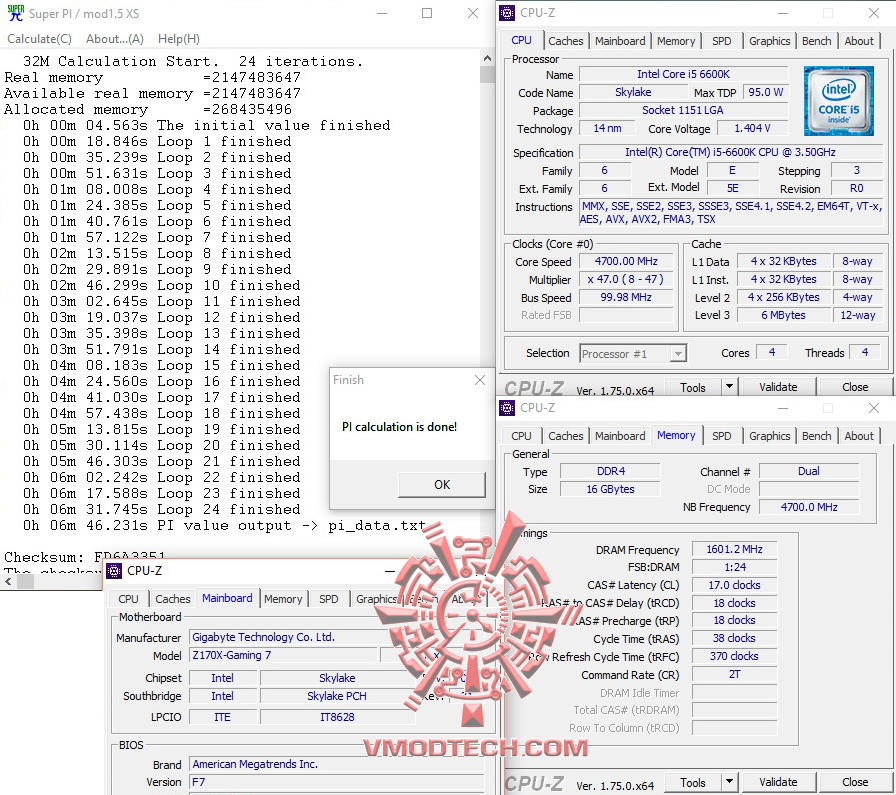The width and height of the screenshot is (896, 795).
Task: Click Tools button in Memory CPU-Z window
Action: click(693, 782)
